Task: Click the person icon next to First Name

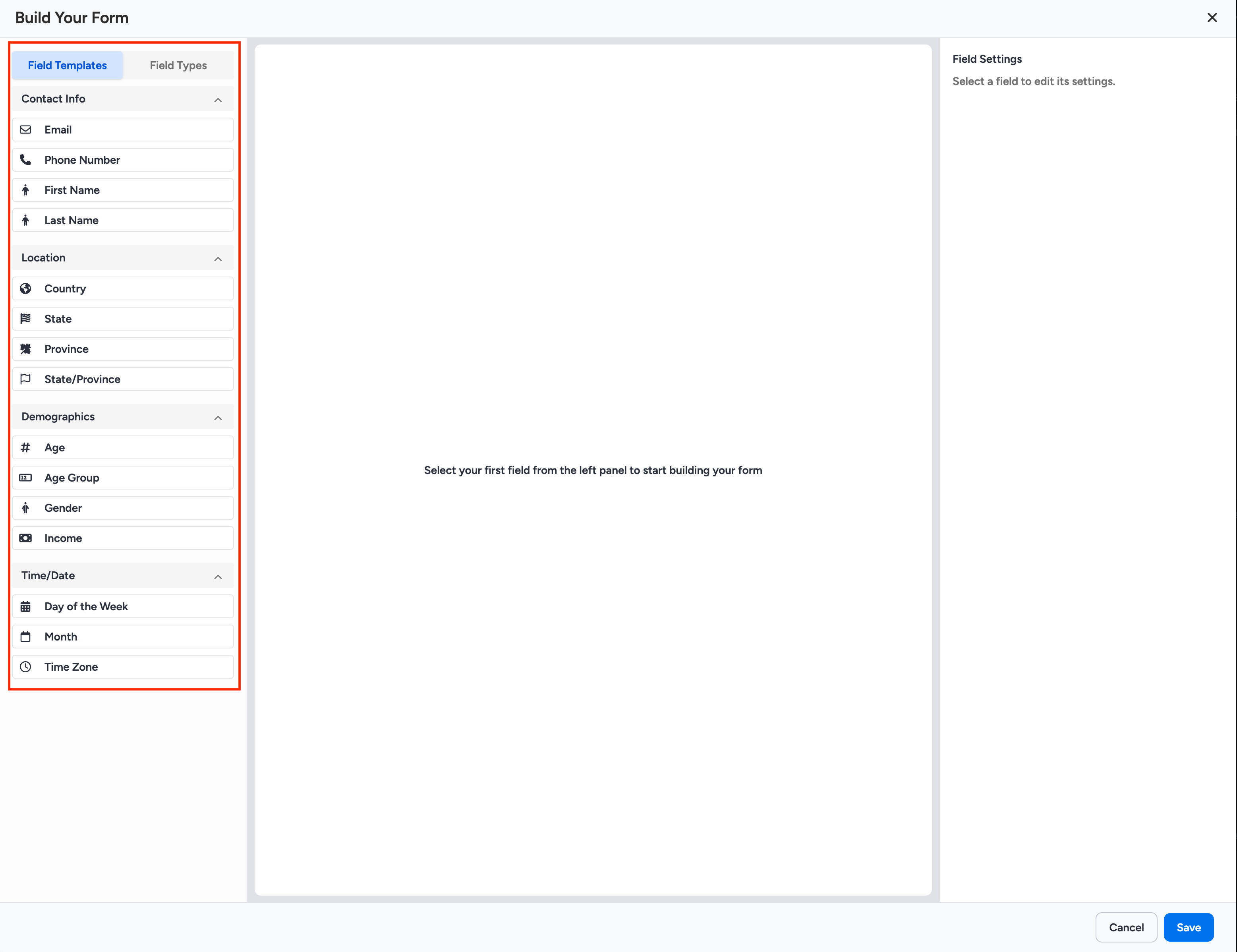Action: (x=25, y=190)
